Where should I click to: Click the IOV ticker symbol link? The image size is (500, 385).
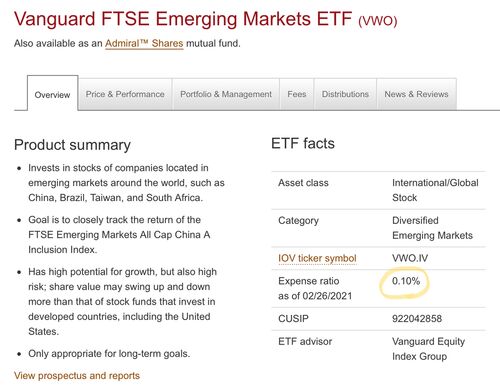(317, 258)
